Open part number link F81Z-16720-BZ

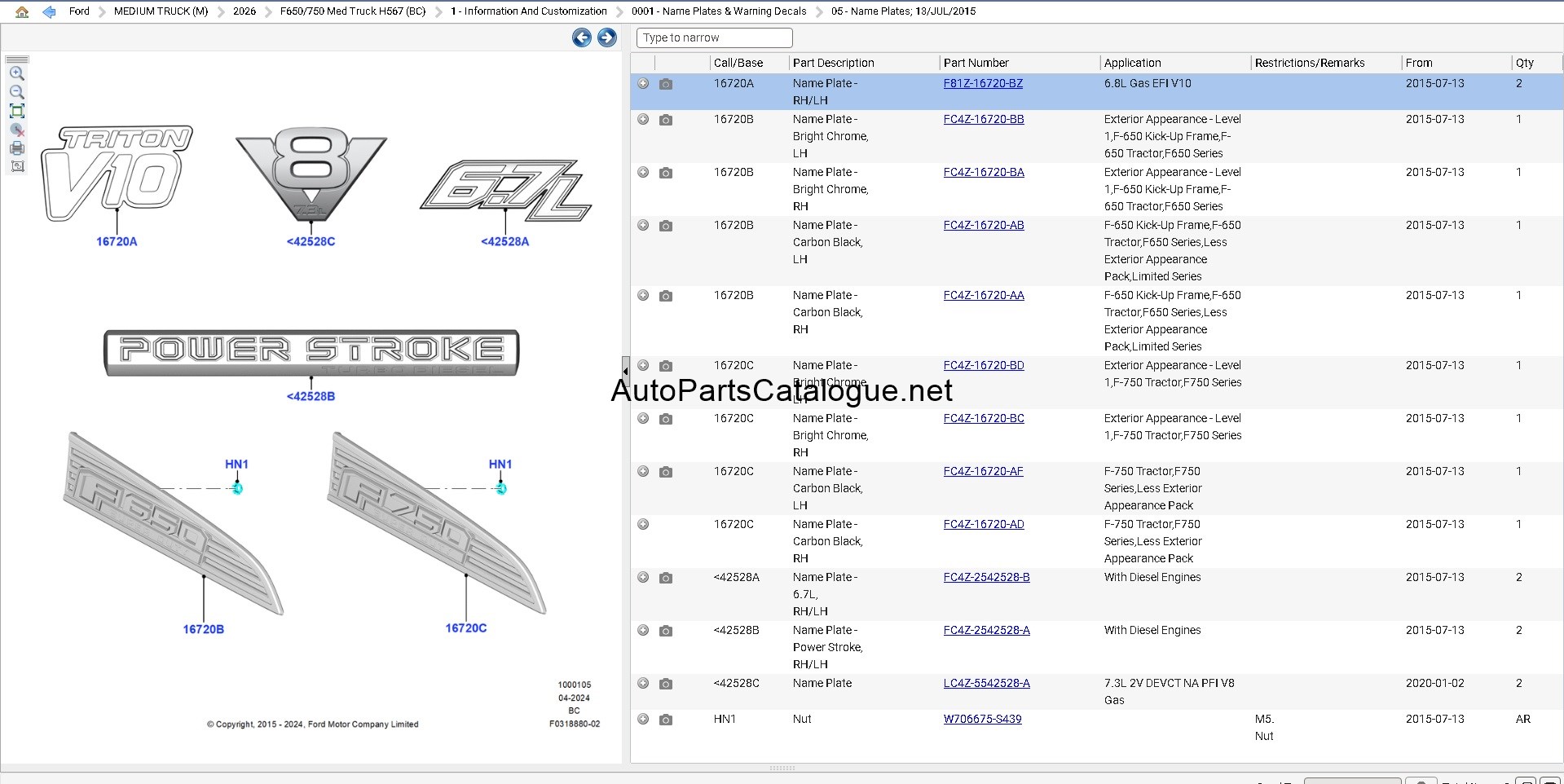click(x=983, y=83)
